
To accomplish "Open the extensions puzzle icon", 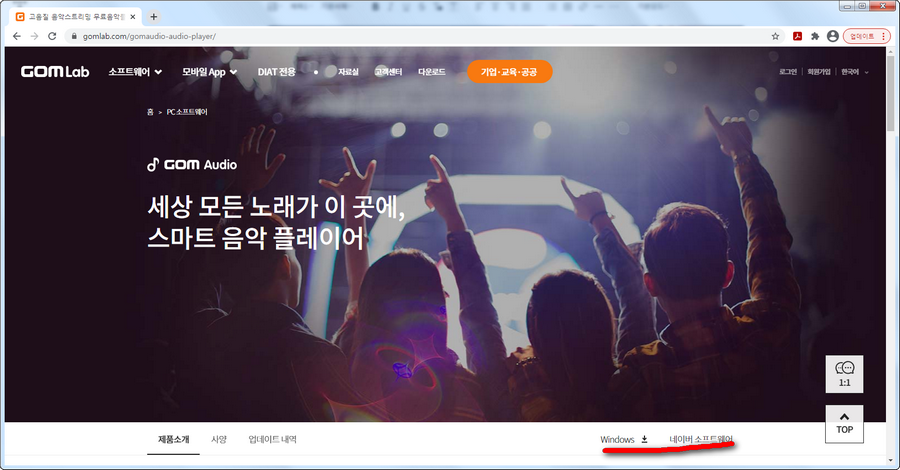I will pos(814,36).
